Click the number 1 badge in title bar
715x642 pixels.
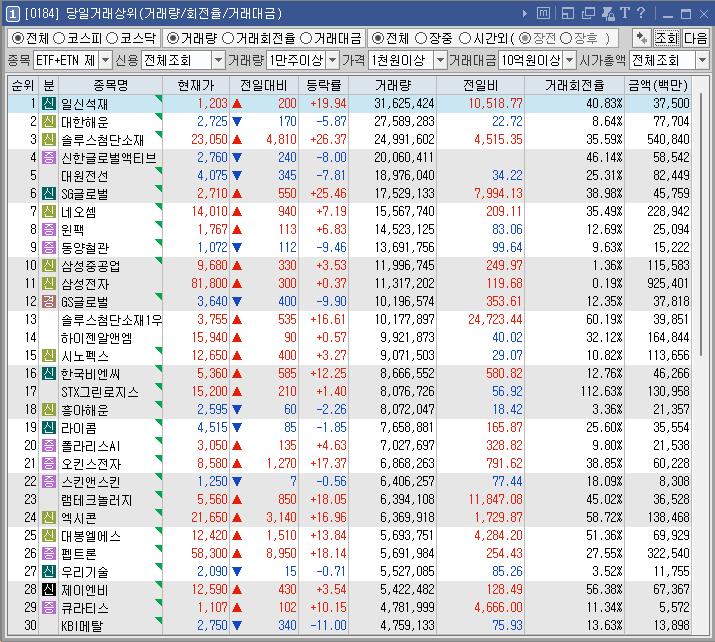click(12, 14)
